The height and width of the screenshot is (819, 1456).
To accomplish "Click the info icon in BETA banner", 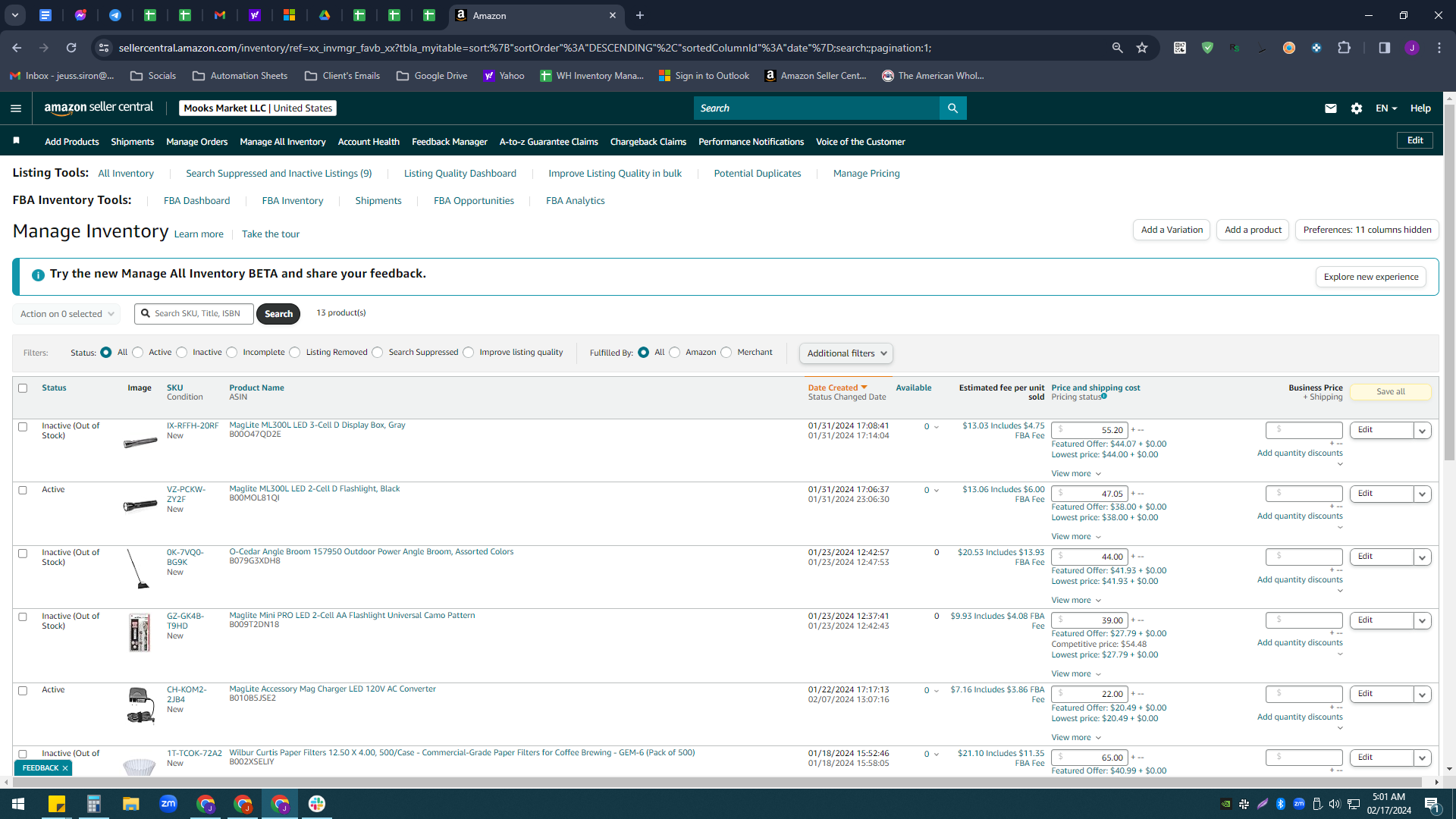I will click(38, 275).
